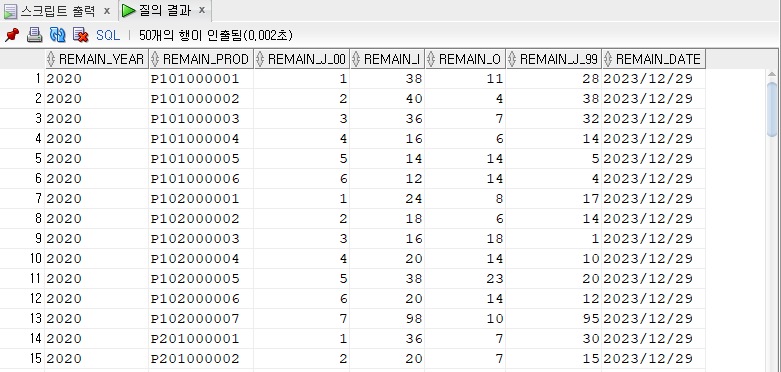Click REMAIN_O value 23 in row 11
Image resolution: width=781 pixels, height=372 pixels.
click(x=465, y=278)
